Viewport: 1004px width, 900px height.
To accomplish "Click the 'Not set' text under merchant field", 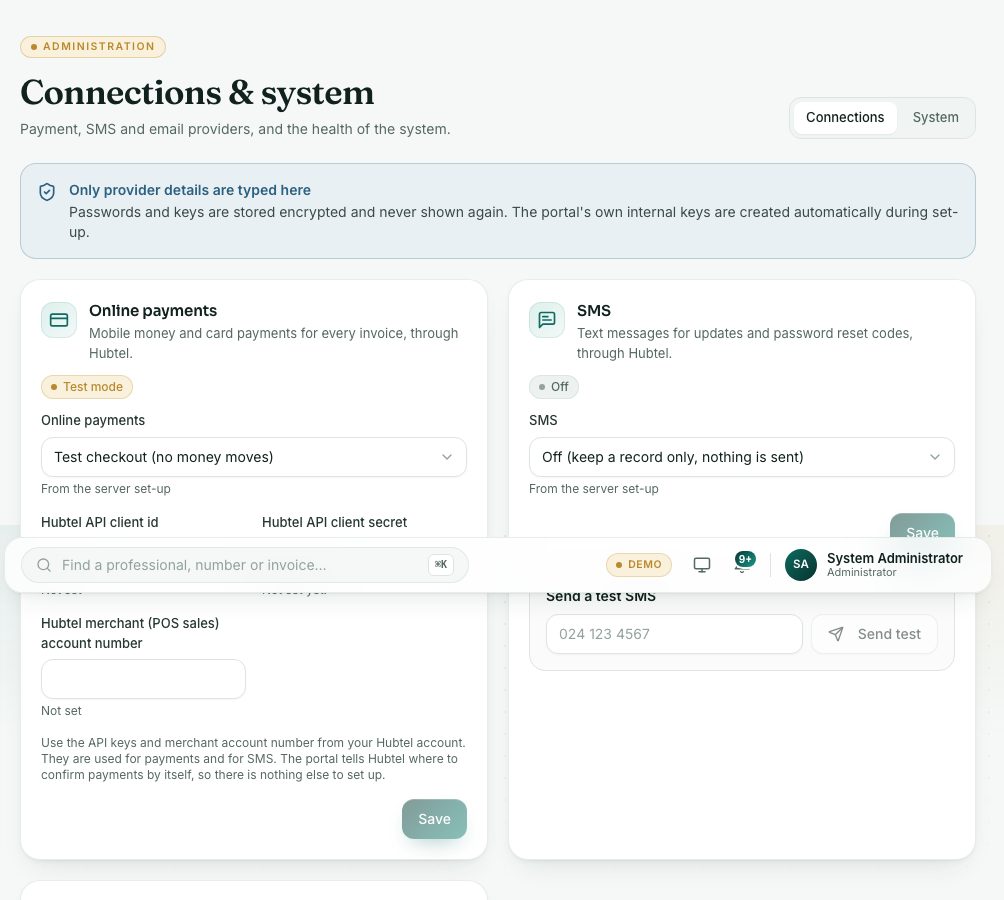I will point(61,711).
